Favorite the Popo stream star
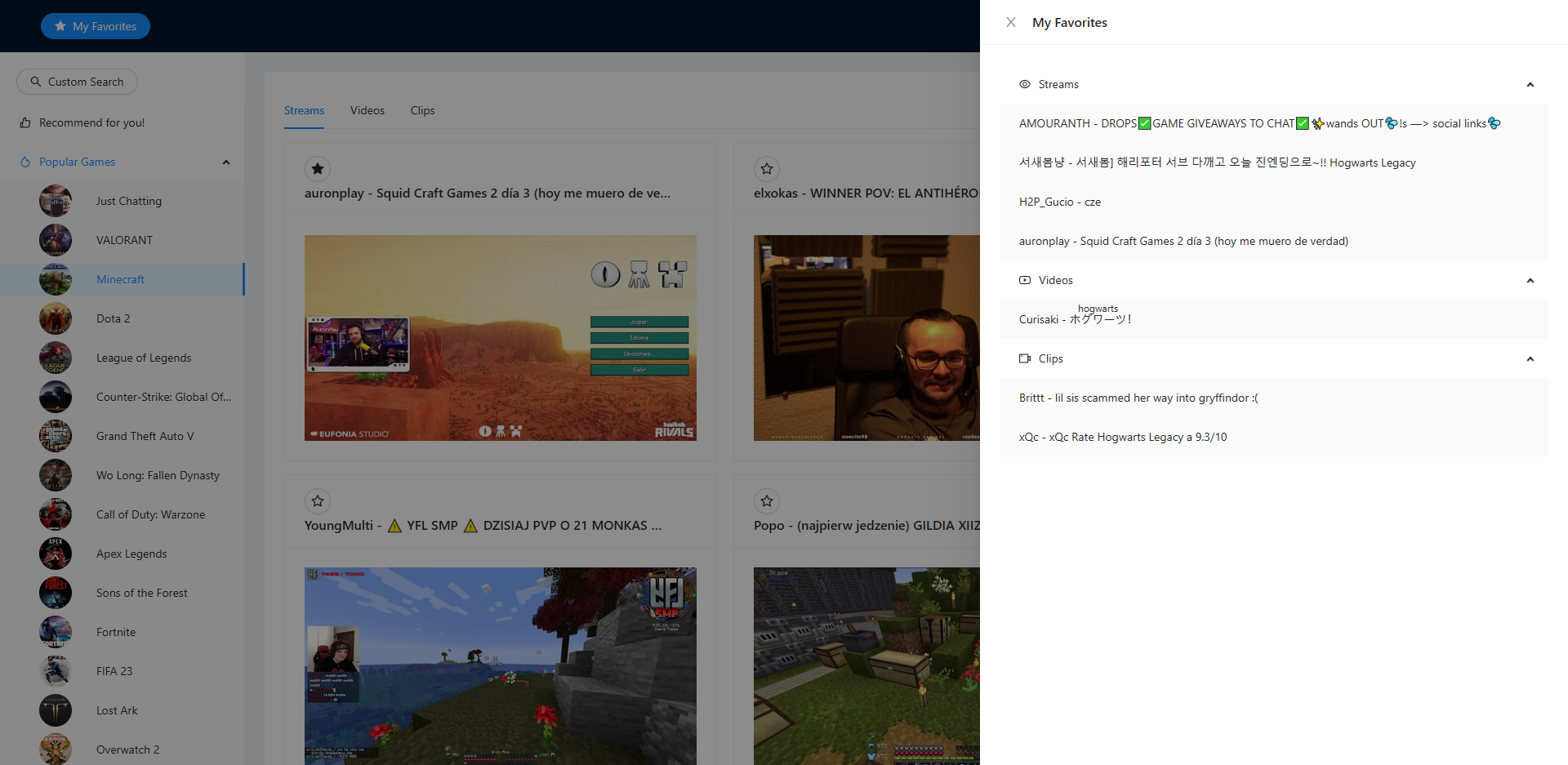This screenshot has width=1568, height=765. 767,501
